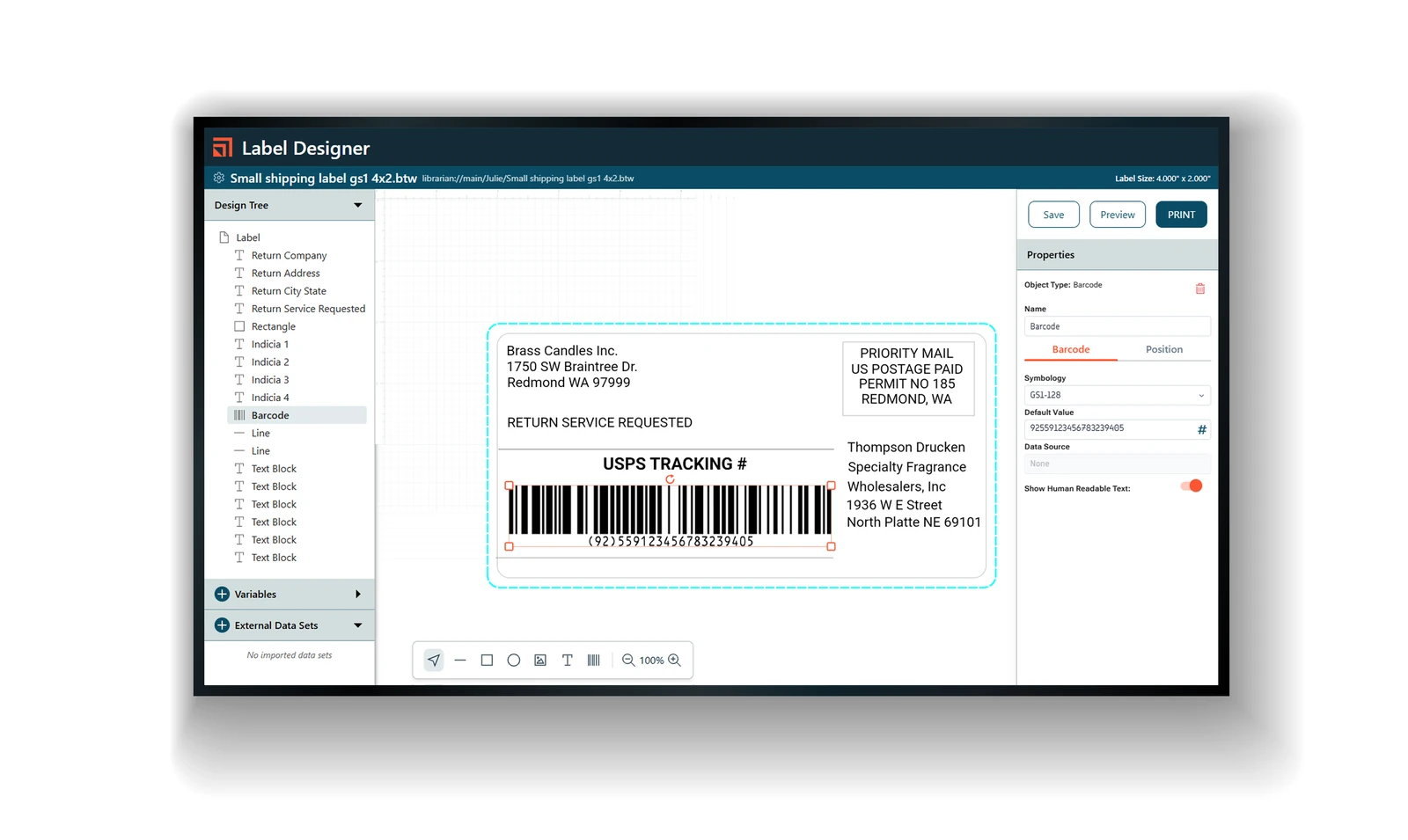The image size is (1408, 840).
Task: Delete the object with the red trash icon
Action: pyautogui.click(x=1200, y=289)
